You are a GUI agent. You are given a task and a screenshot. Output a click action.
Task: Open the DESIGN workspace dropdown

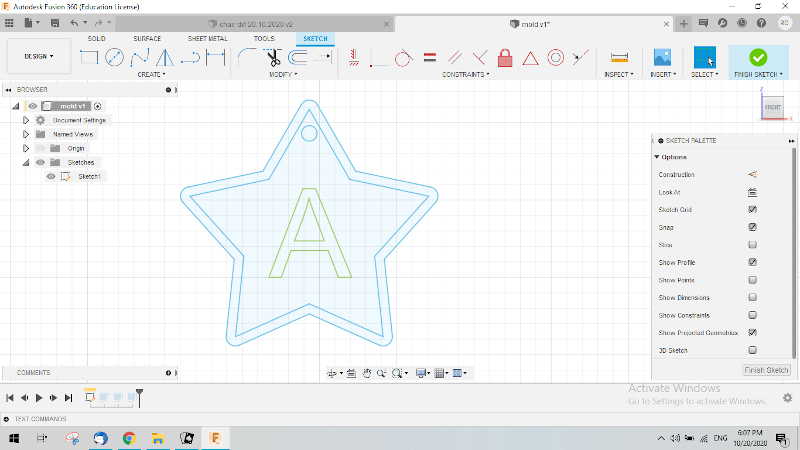point(39,56)
